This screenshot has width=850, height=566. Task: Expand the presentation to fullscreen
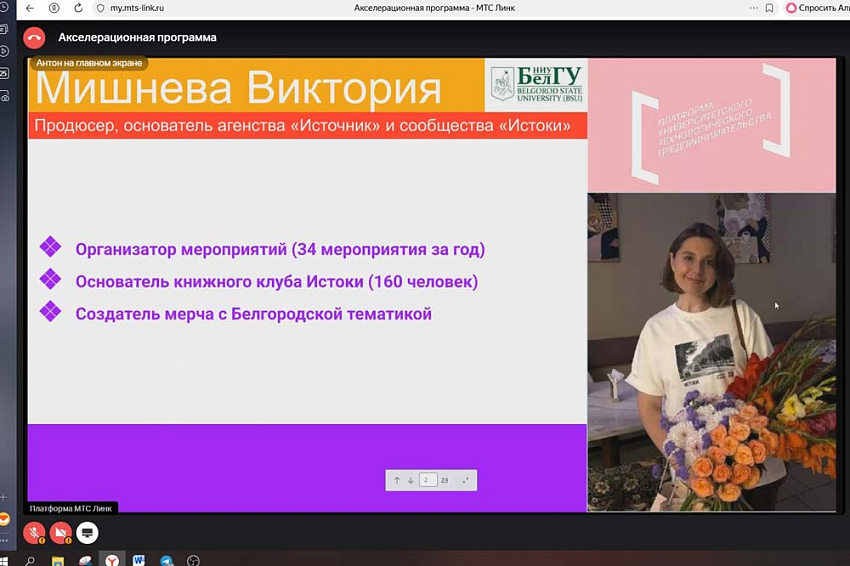465,481
